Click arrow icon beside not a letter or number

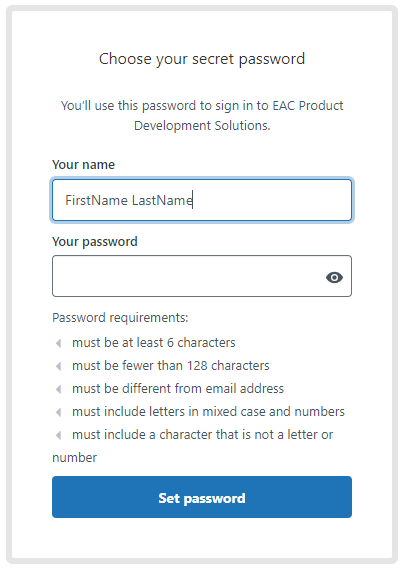point(58,435)
